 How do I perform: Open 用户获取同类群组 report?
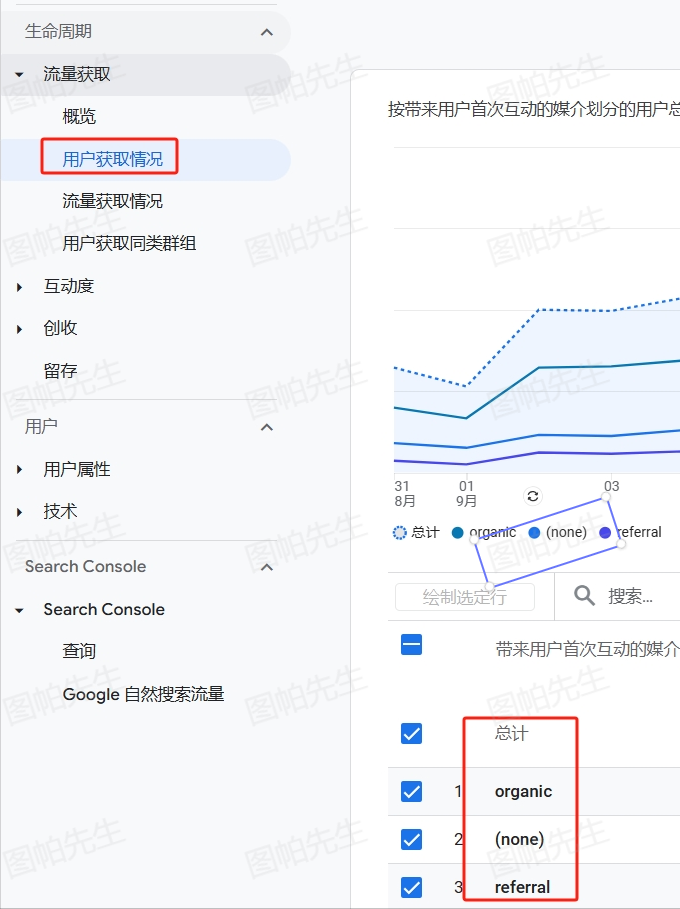pyautogui.click(x=129, y=243)
